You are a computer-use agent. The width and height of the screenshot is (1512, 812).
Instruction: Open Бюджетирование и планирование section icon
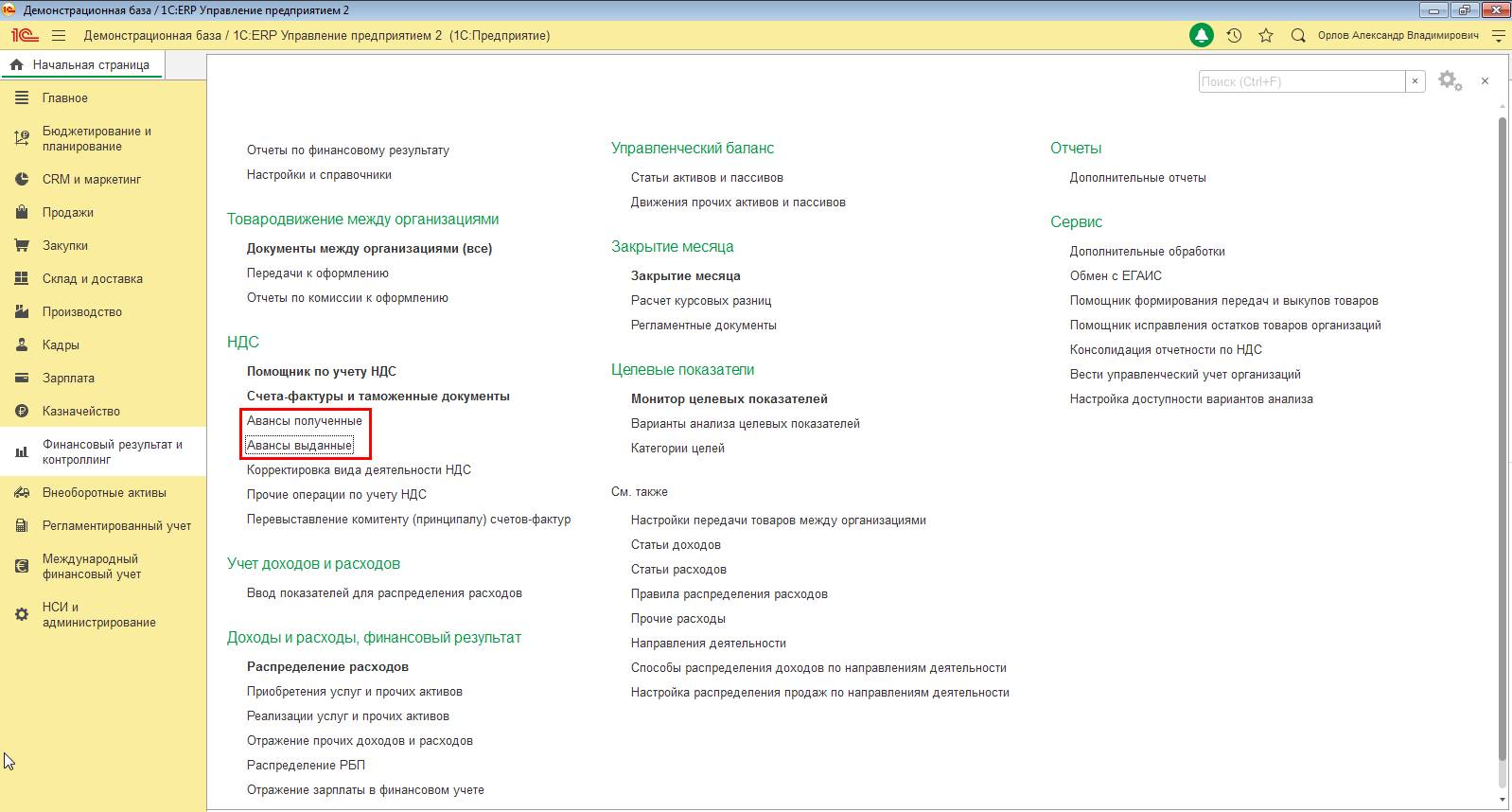tap(22, 139)
